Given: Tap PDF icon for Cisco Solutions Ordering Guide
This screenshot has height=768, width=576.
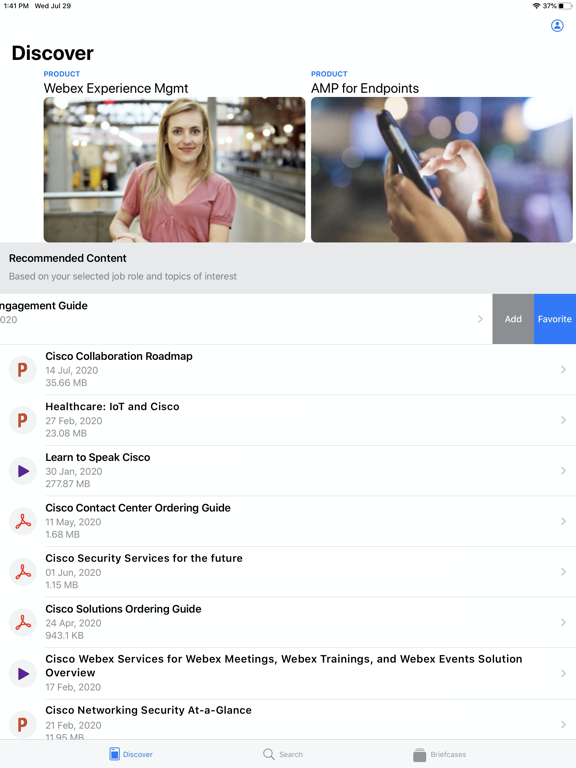Looking at the screenshot, I should [23, 623].
